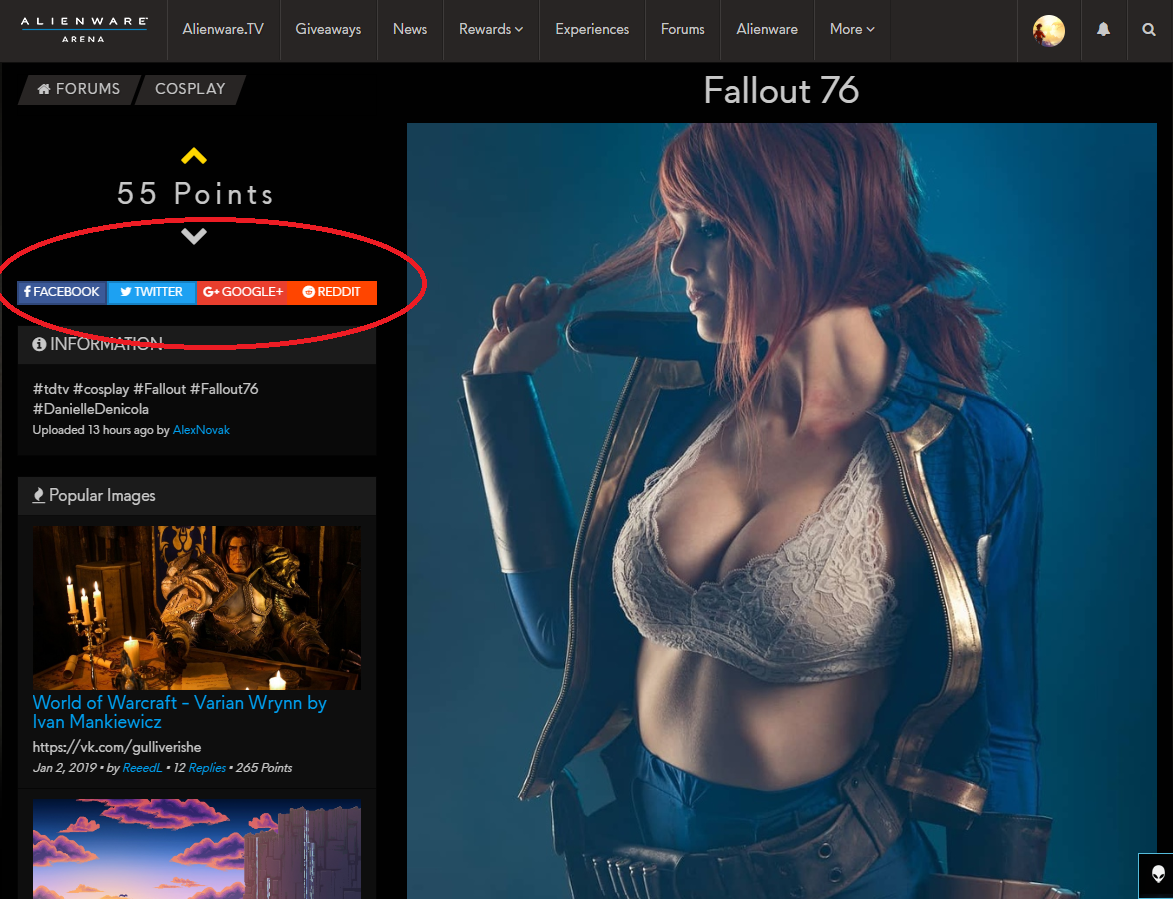
Task: Open the Alienware menu link
Action: (x=767, y=29)
